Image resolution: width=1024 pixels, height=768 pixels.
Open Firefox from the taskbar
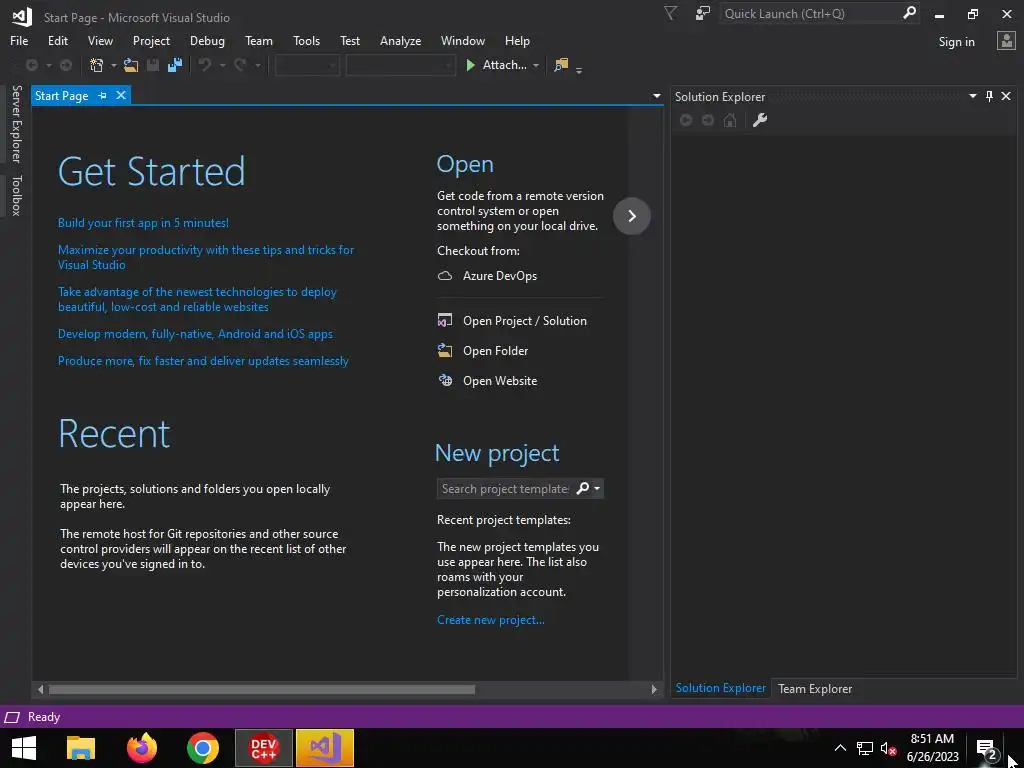coord(142,748)
